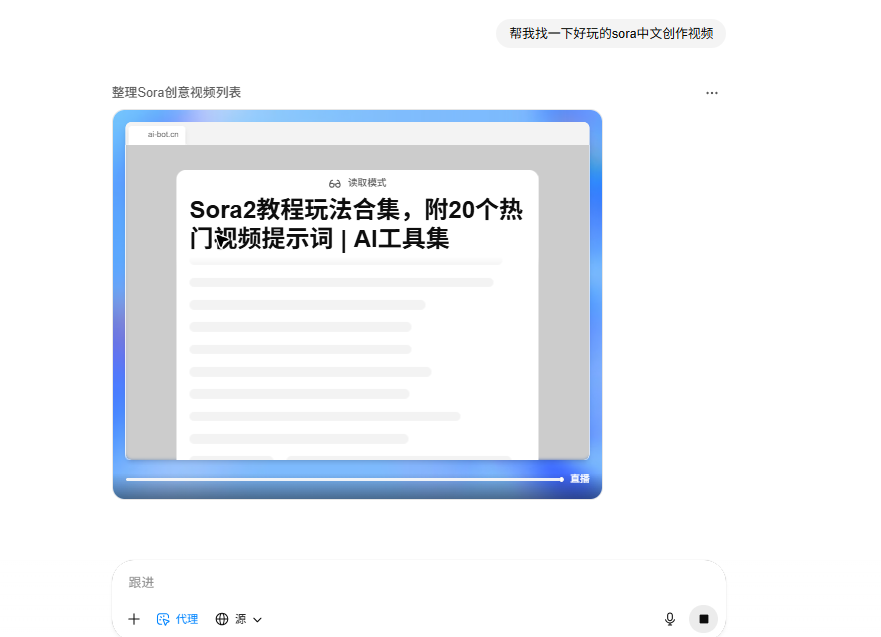Click the plus icon to add attachments
The height and width of the screenshot is (637, 881).
[134, 619]
